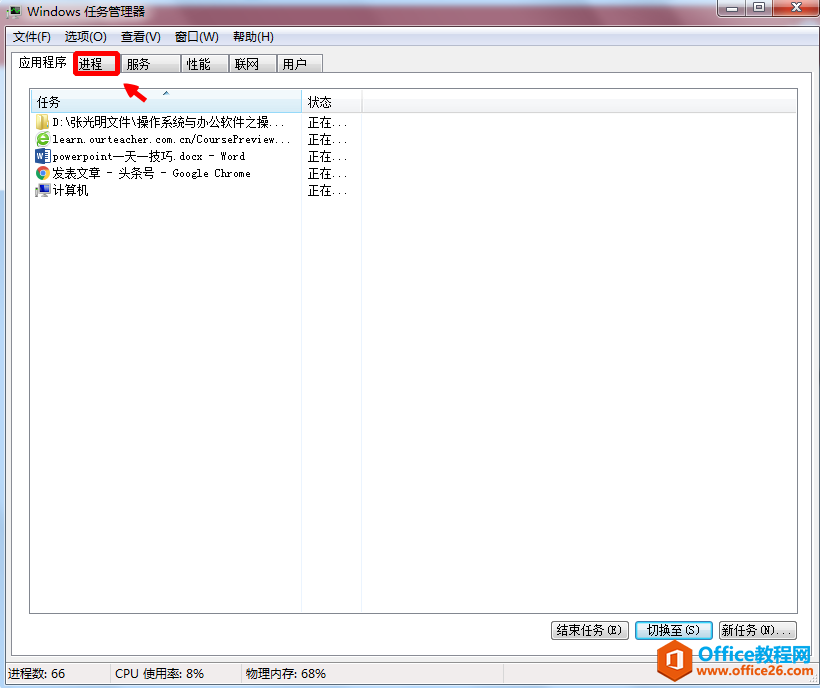Maximize the Task Manager window

758,8
